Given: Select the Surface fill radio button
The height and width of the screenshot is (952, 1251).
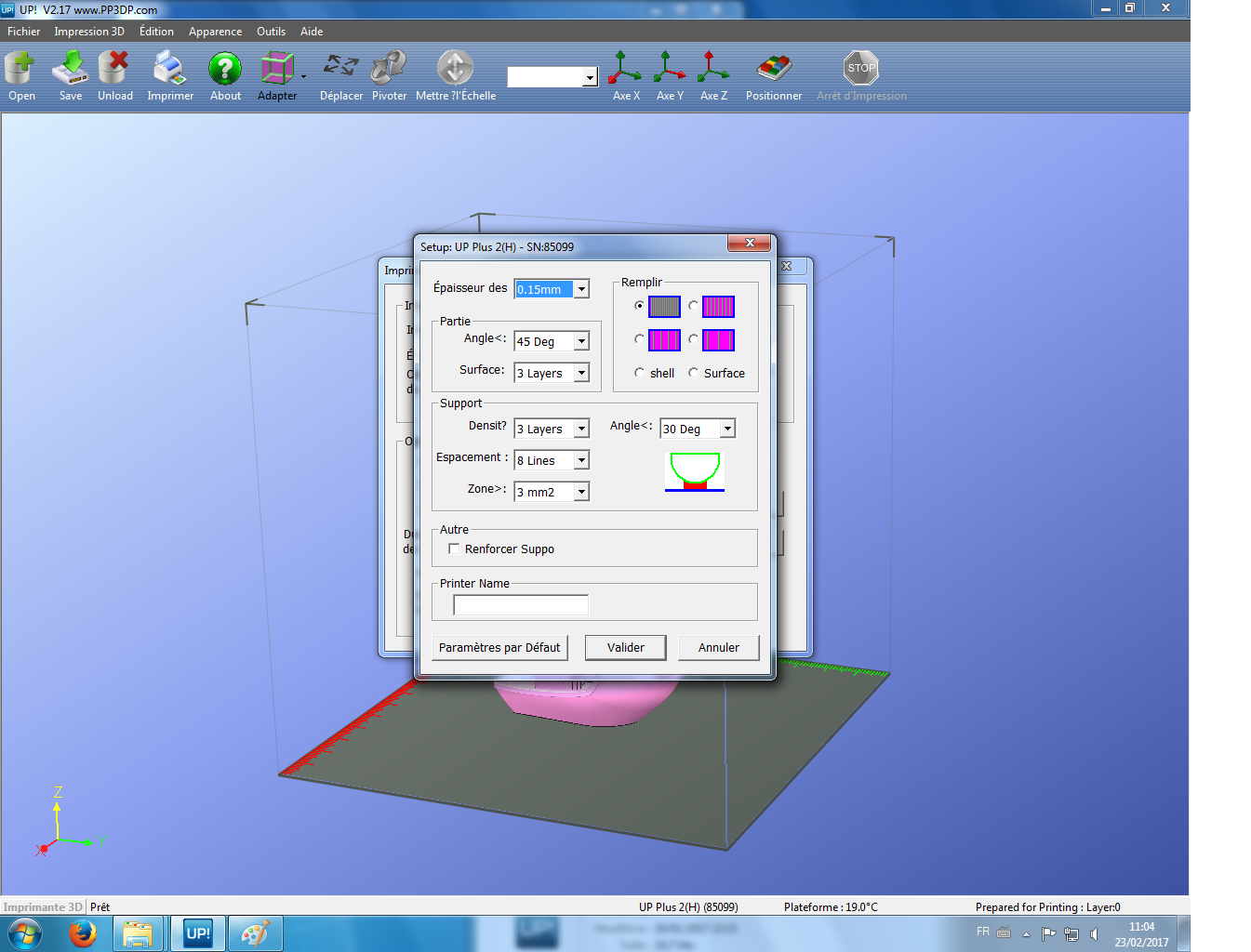Looking at the screenshot, I should (x=693, y=372).
